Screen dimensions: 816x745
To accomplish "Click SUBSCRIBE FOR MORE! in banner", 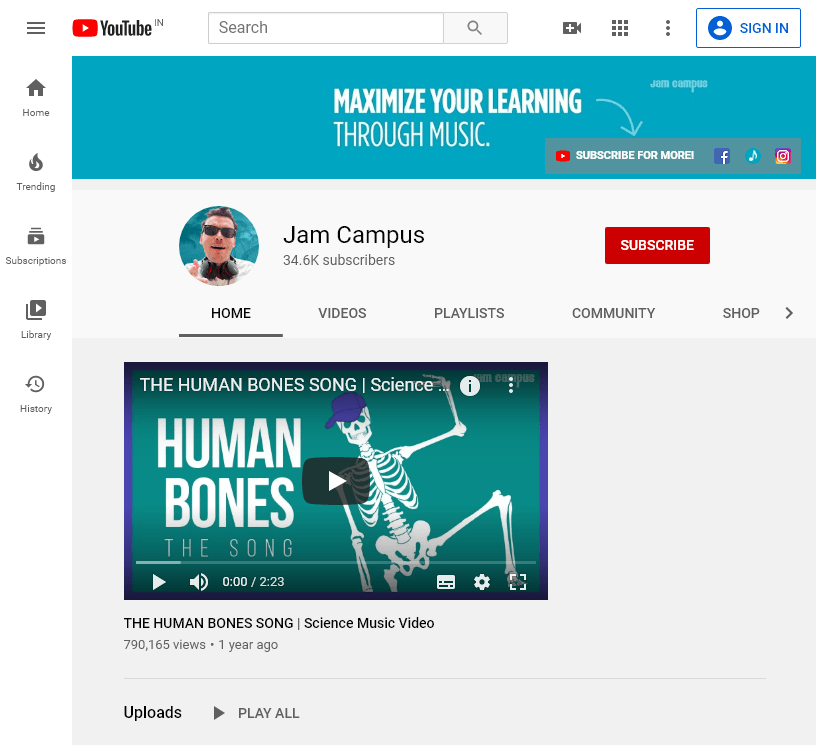I will 625,156.
